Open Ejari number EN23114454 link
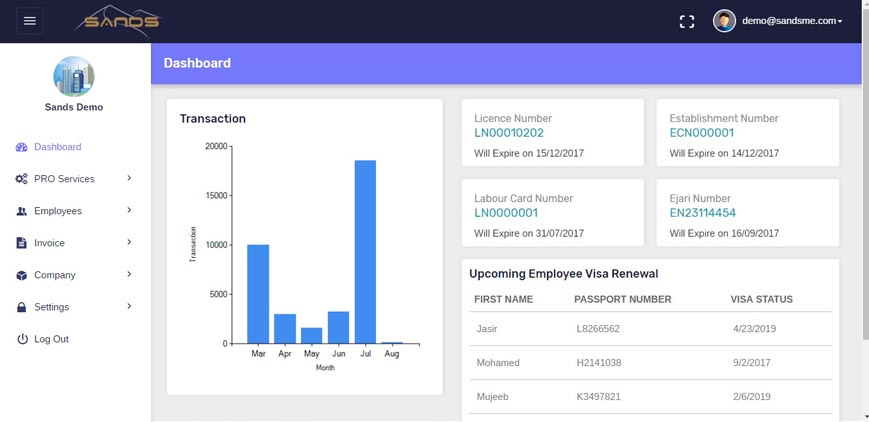Viewport: 869px width, 422px height. [703, 213]
